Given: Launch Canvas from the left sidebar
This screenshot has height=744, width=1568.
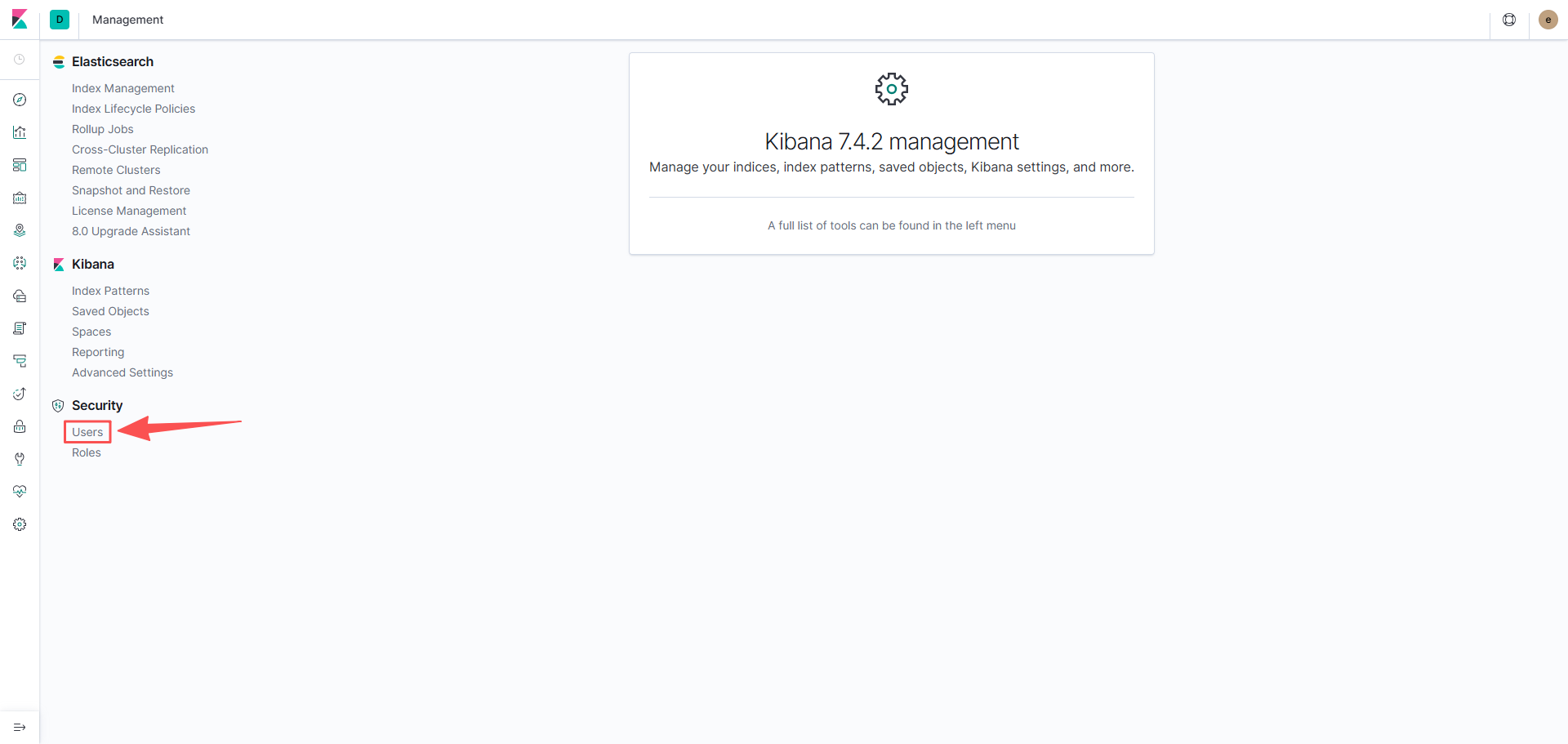Looking at the screenshot, I should pos(20,198).
